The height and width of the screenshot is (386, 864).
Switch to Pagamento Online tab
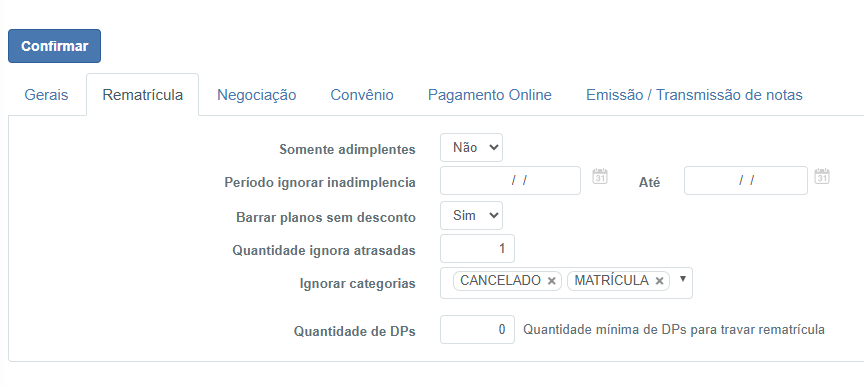490,95
